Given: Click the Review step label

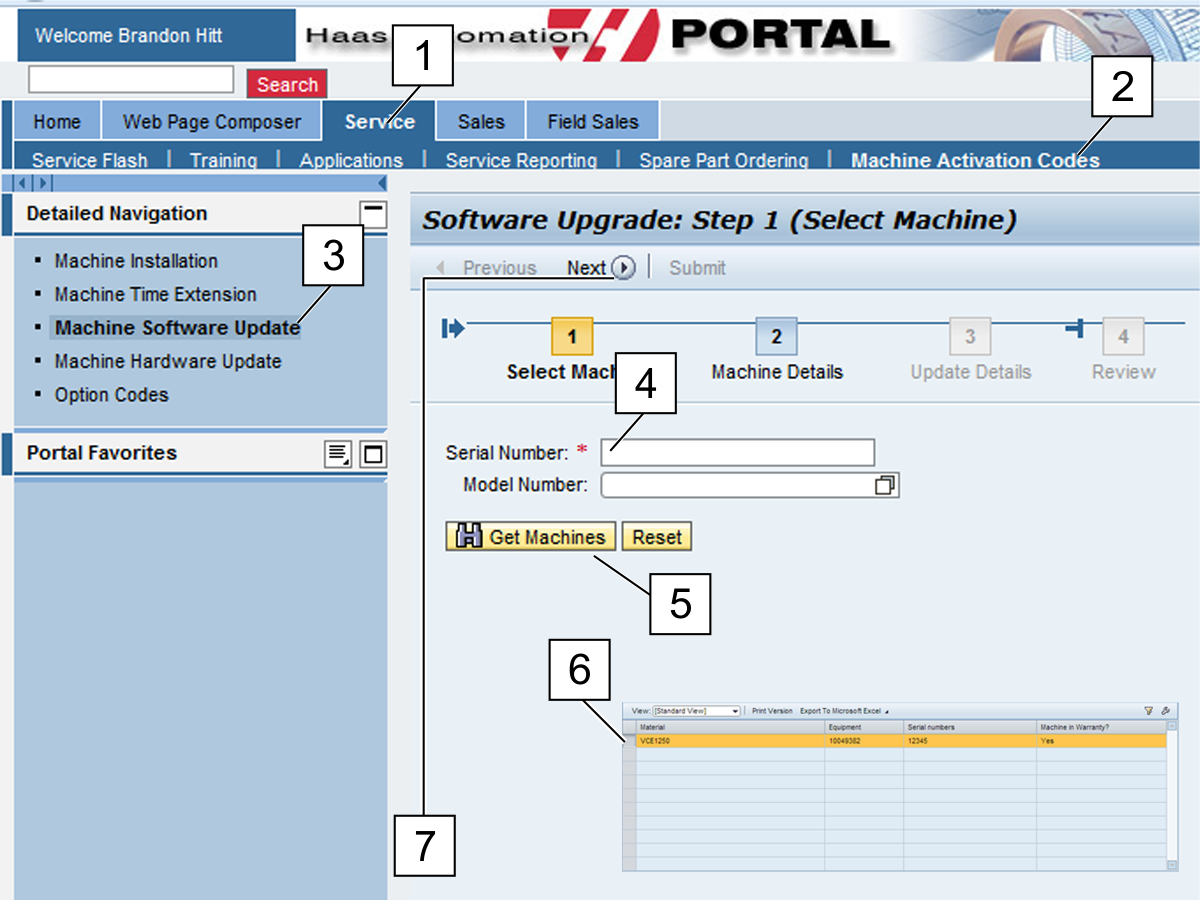Looking at the screenshot, I should click(1123, 372).
